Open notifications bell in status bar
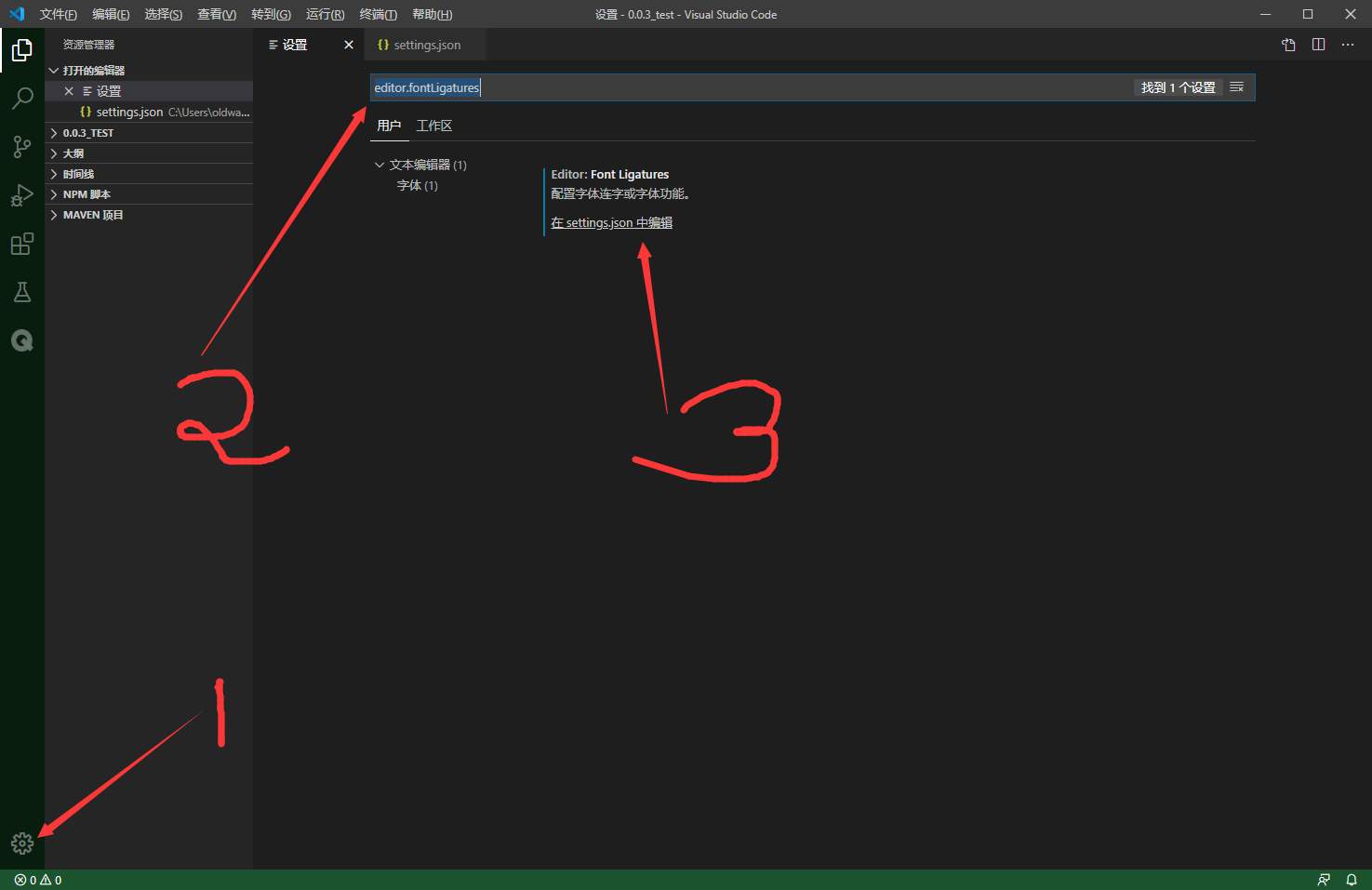Screen dimensions: 1372x890 (x=1352, y=880)
